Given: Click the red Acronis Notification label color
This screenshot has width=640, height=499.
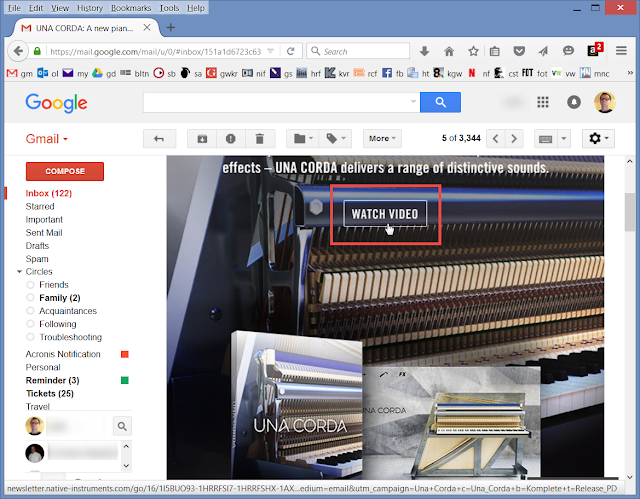Looking at the screenshot, I should (x=125, y=354).
